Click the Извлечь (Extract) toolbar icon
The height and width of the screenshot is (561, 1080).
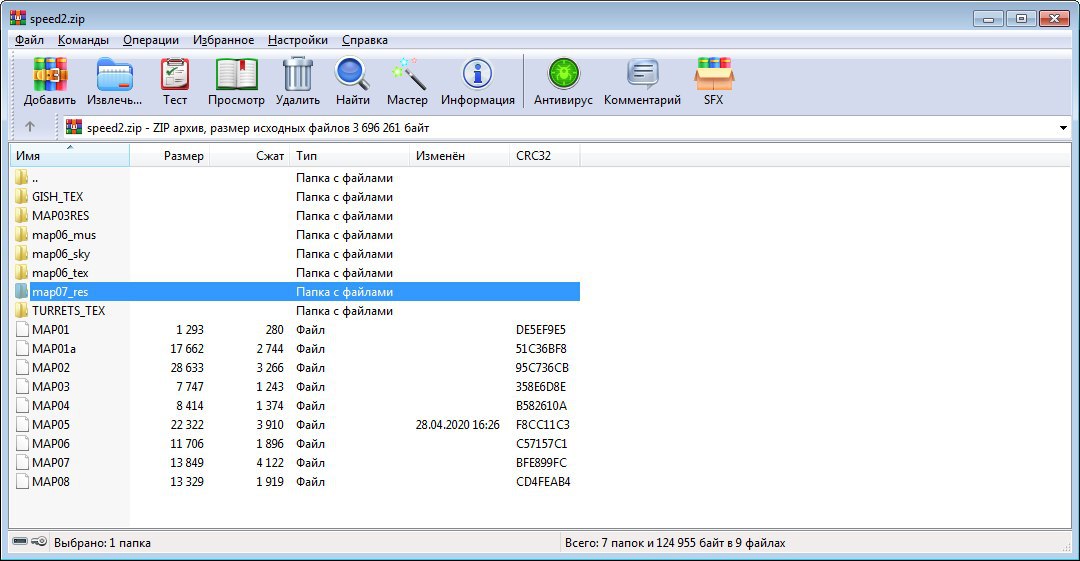[114, 74]
